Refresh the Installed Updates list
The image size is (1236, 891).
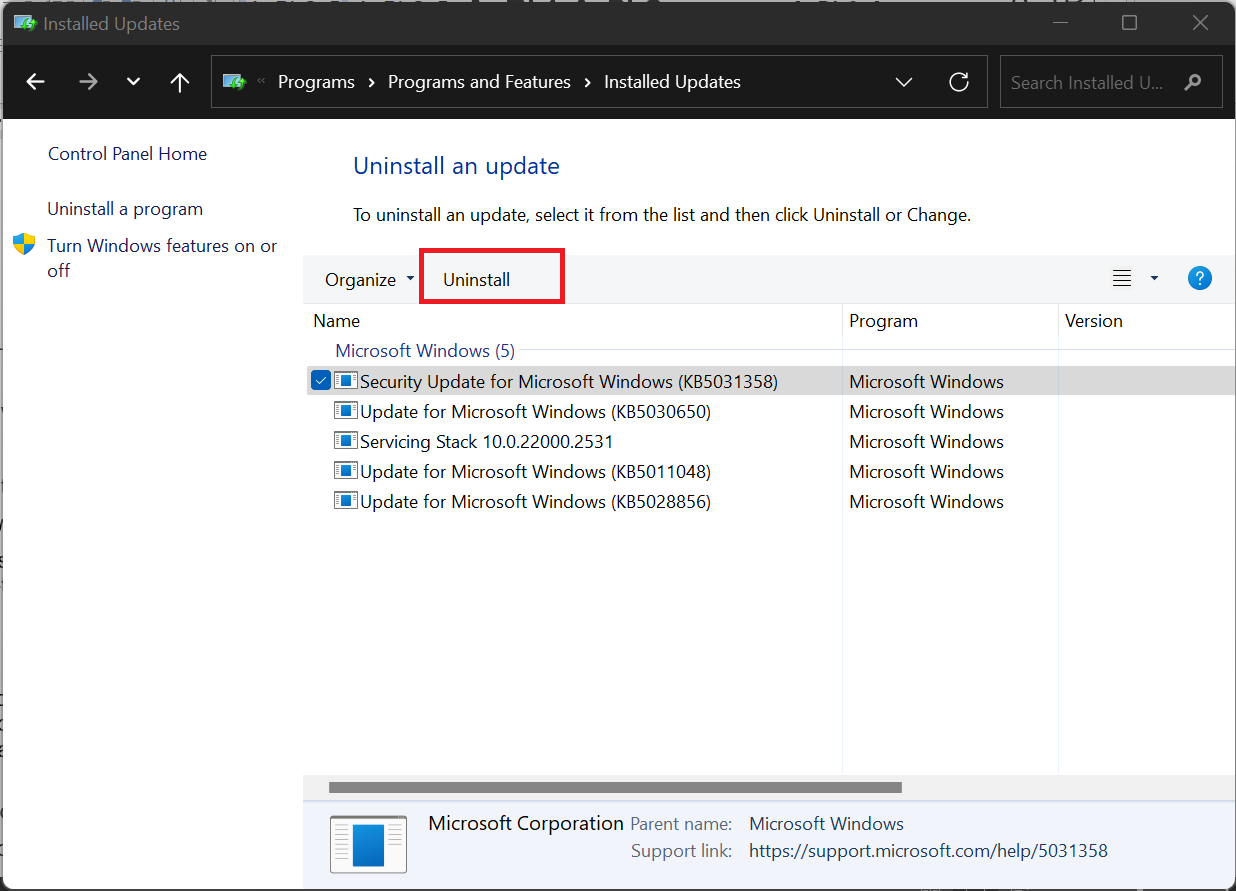pyautogui.click(x=959, y=82)
